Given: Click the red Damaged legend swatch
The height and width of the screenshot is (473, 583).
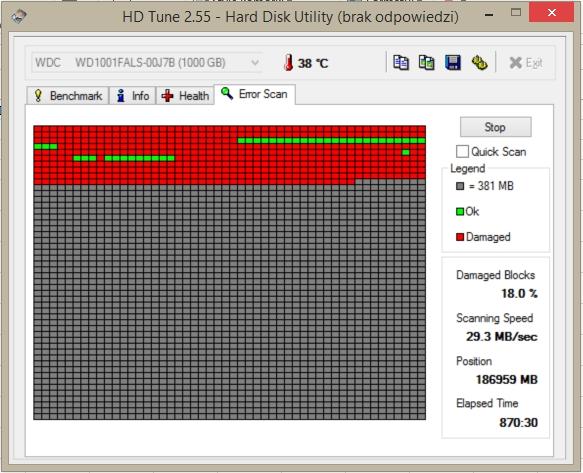Looking at the screenshot, I should [x=460, y=237].
